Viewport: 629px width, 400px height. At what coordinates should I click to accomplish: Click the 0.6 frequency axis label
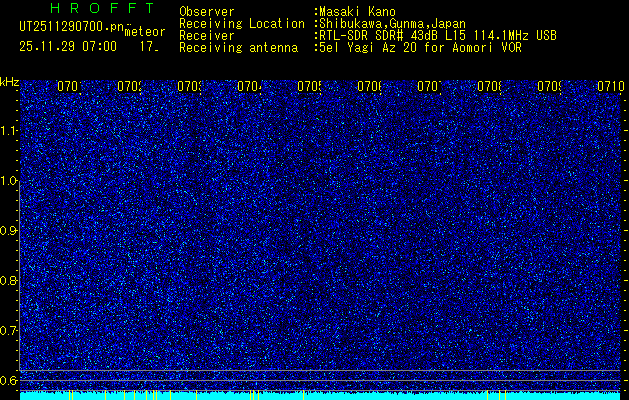(x=9, y=380)
